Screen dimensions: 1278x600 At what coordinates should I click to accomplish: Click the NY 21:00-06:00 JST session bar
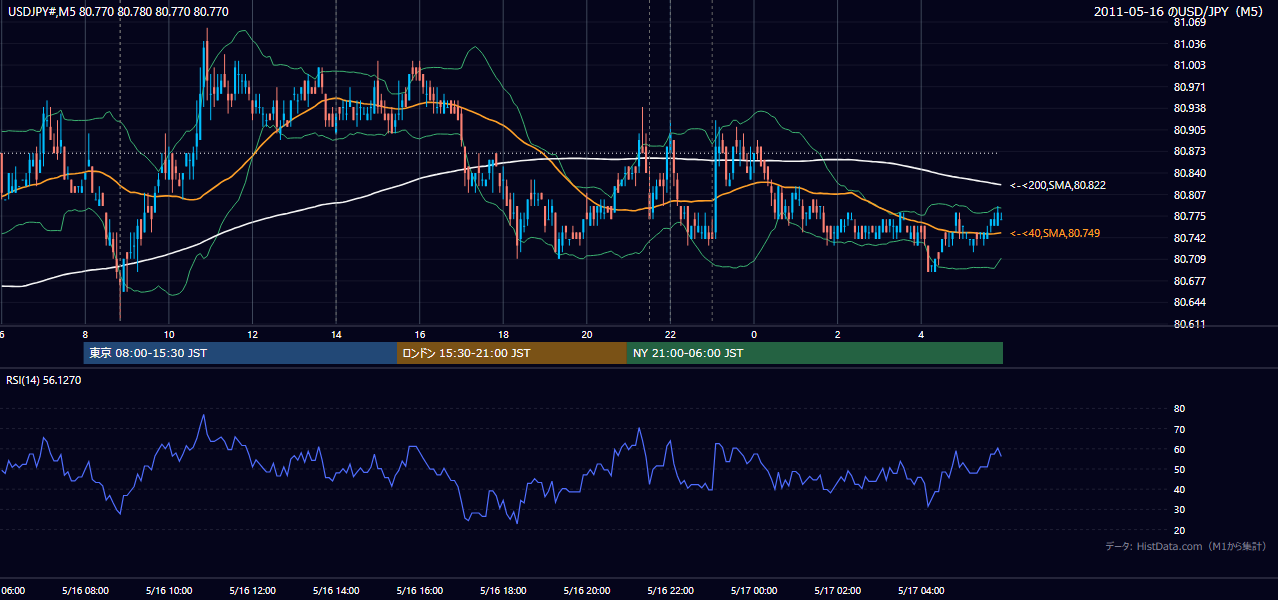tap(815, 353)
